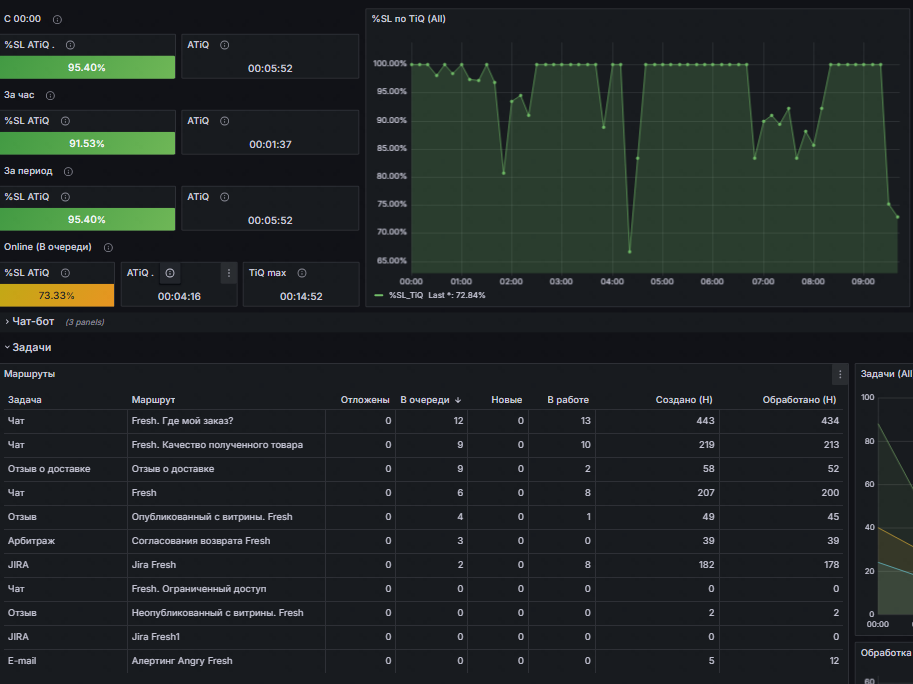Image resolution: width=913 pixels, height=684 pixels.
Task: Click the "Отложены" column header
Action: (x=365, y=400)
